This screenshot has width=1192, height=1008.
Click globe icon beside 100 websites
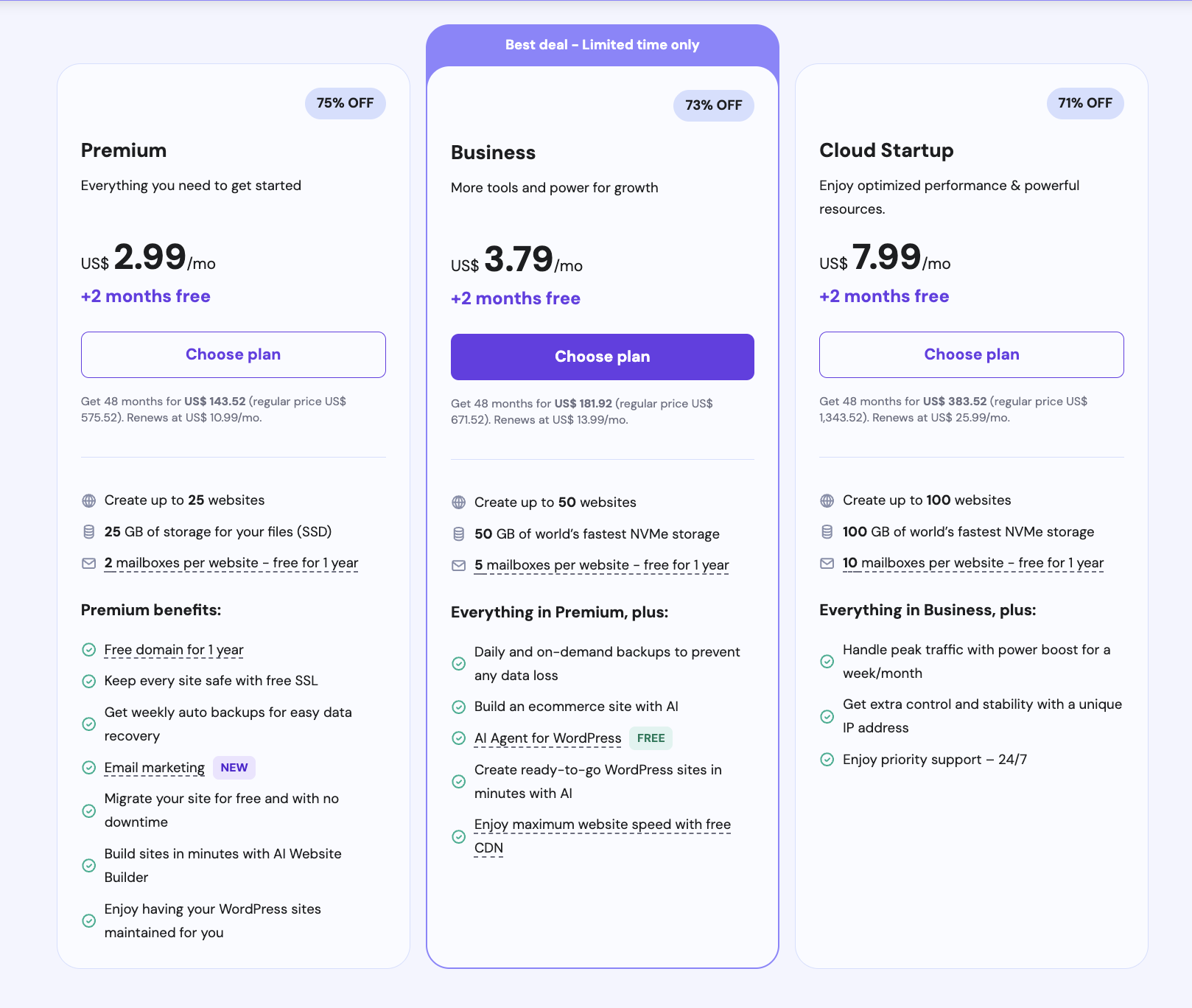click(827, 501)
